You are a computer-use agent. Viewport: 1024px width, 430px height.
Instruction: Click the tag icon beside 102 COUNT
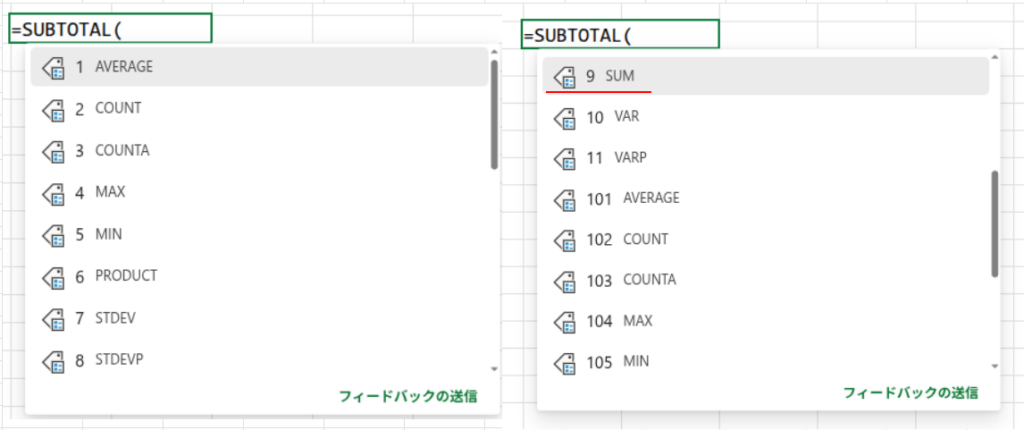[x=565, y=240]
